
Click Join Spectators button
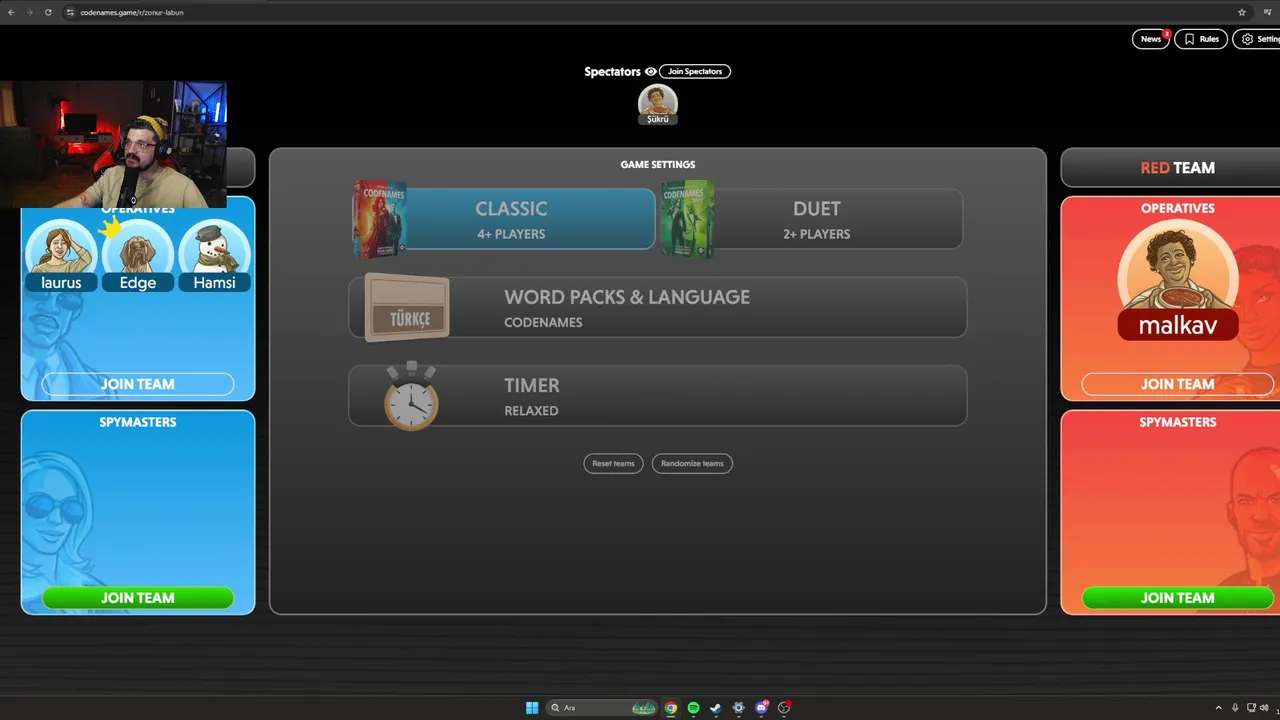pos(695,71)
